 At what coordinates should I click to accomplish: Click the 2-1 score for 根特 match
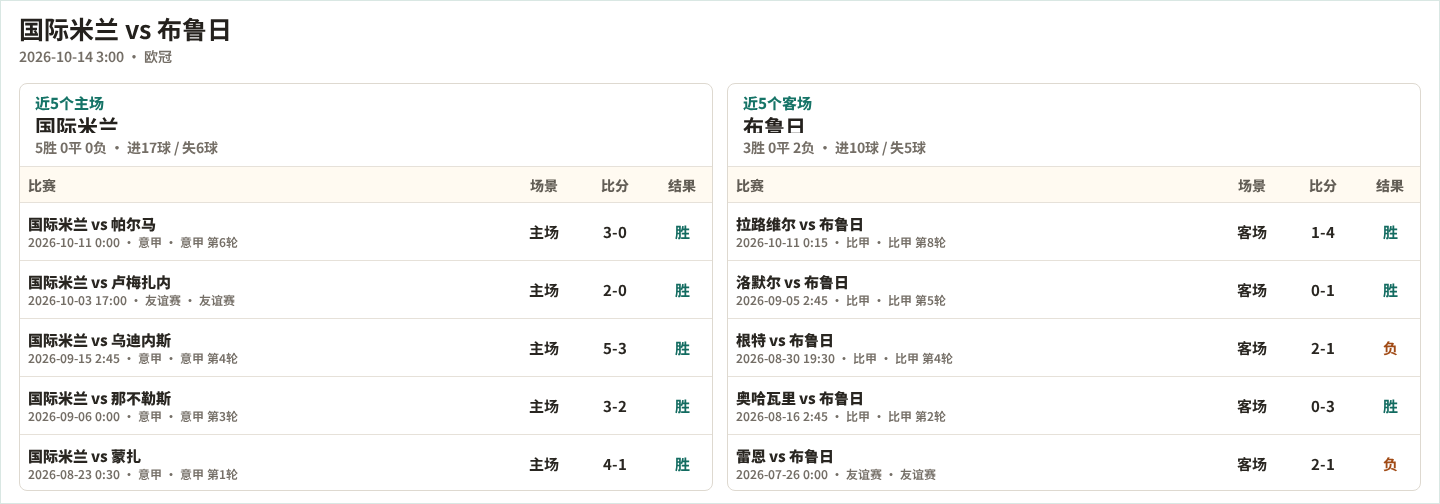click(1323, 348)
